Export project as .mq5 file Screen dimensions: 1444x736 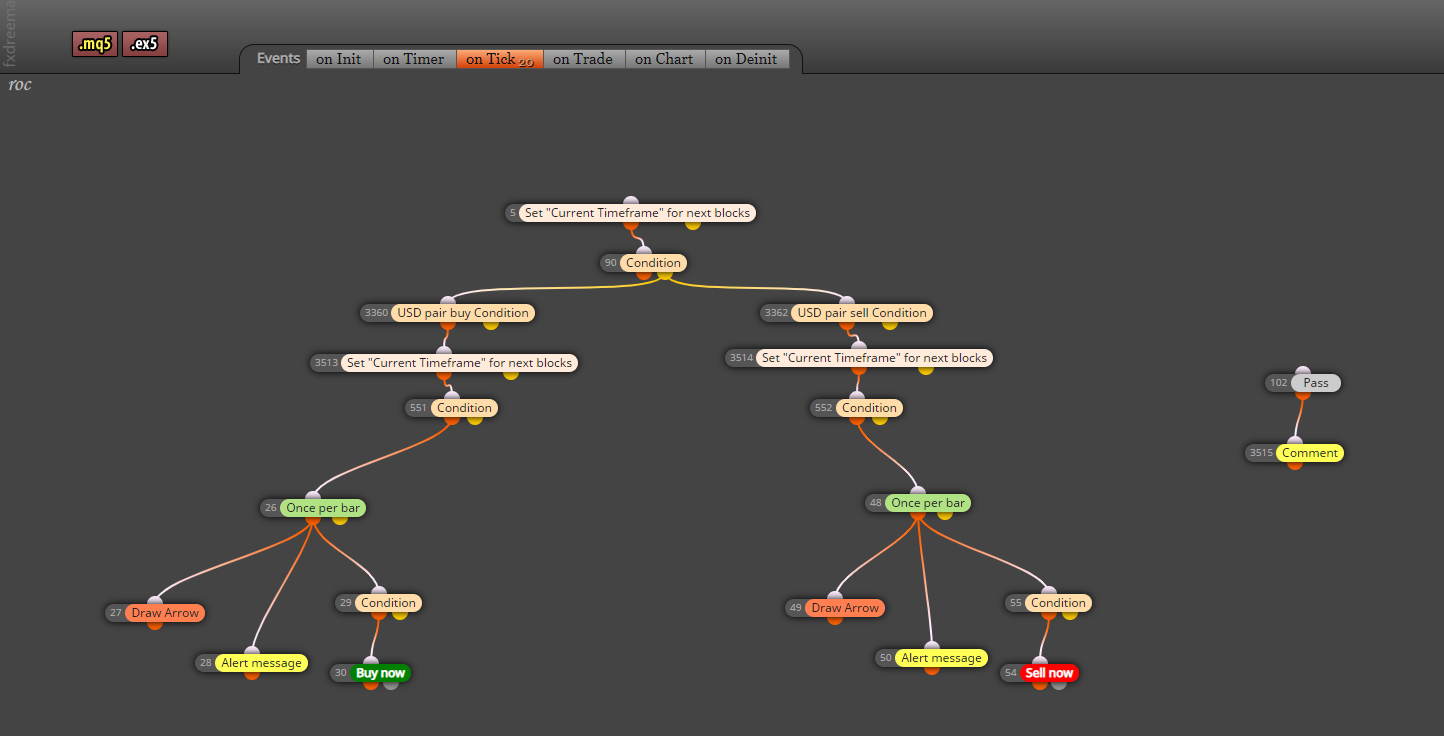(x=95, y=44)
